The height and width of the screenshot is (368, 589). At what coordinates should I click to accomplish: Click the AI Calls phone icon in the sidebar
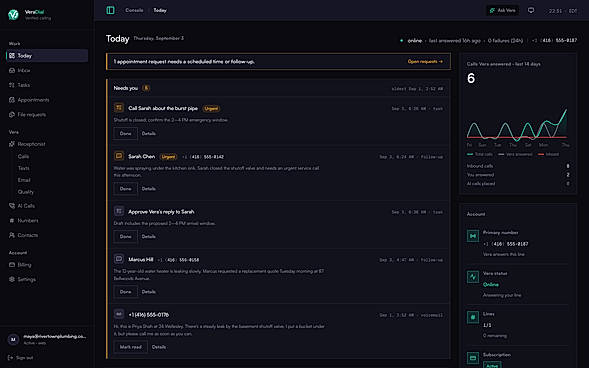coord(12,206)
